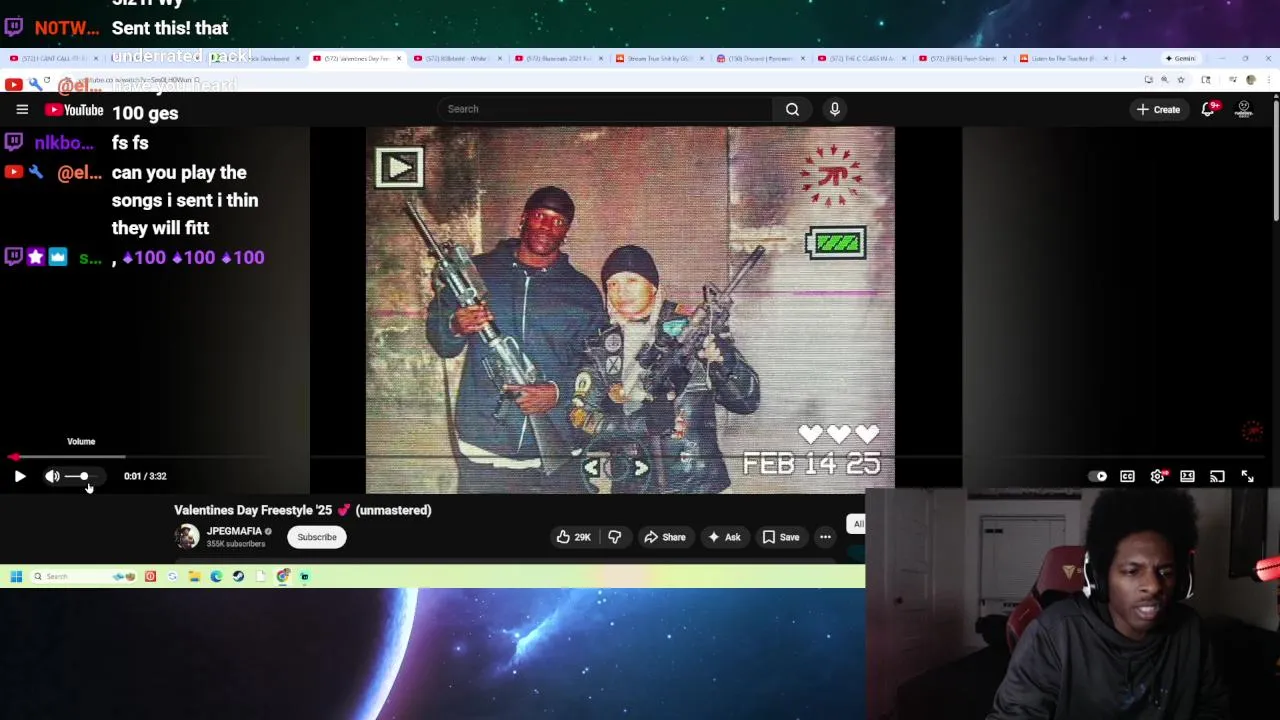1280x720 pixels.
Task: Click the 0:01 / 3:32 time display
Action: click(x=145, y=477)
